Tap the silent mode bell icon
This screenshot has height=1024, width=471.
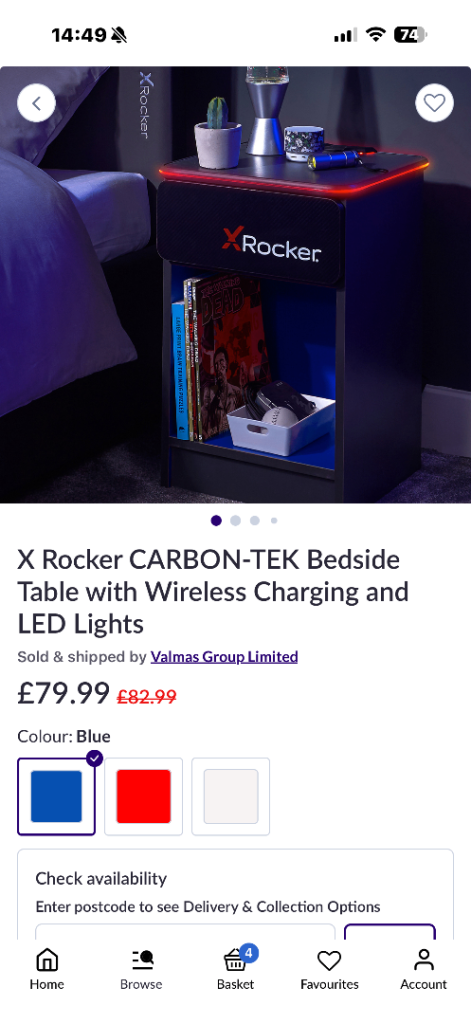click(x=119, y=35)
